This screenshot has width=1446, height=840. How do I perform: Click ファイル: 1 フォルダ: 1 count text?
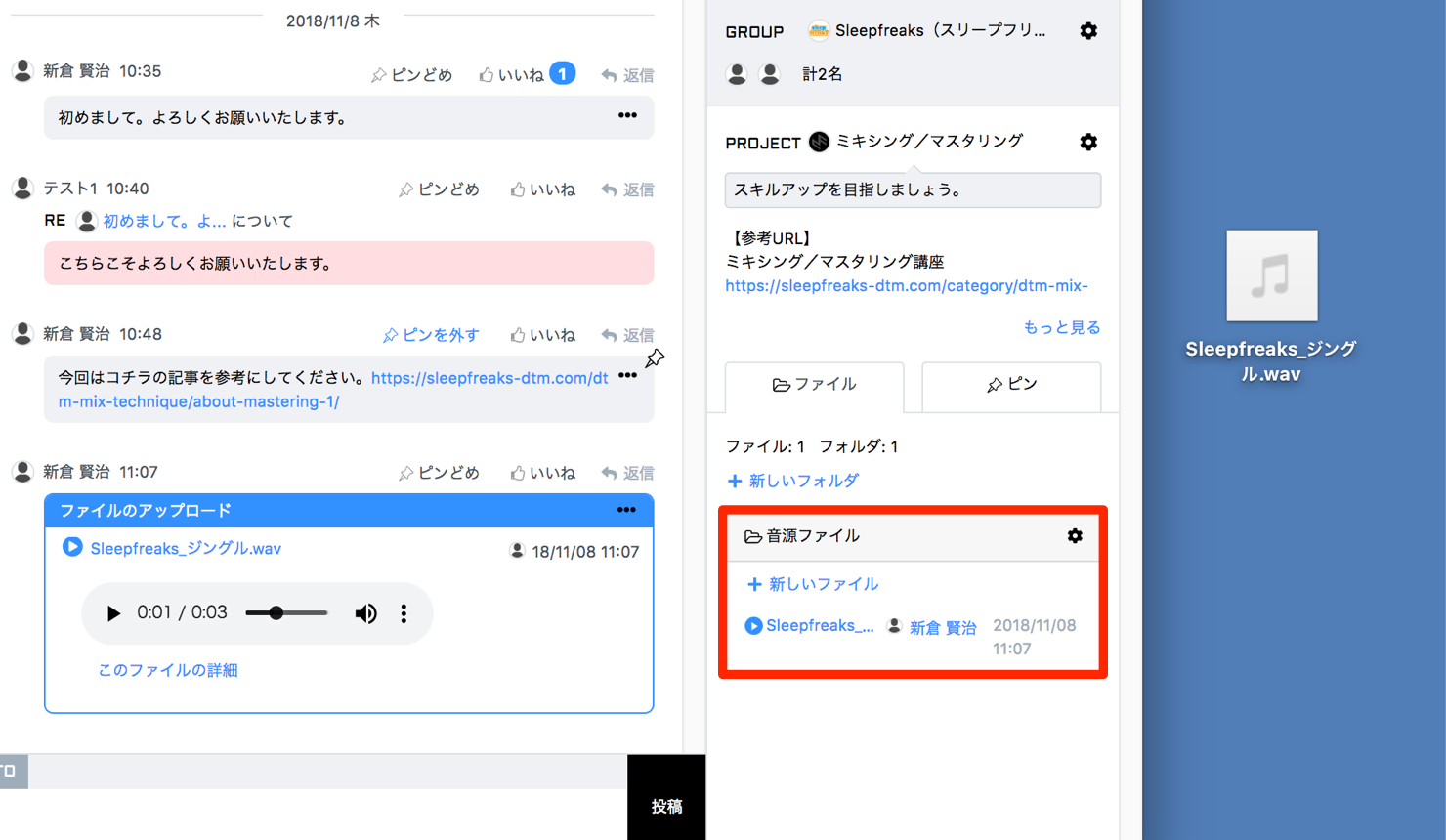812,446
